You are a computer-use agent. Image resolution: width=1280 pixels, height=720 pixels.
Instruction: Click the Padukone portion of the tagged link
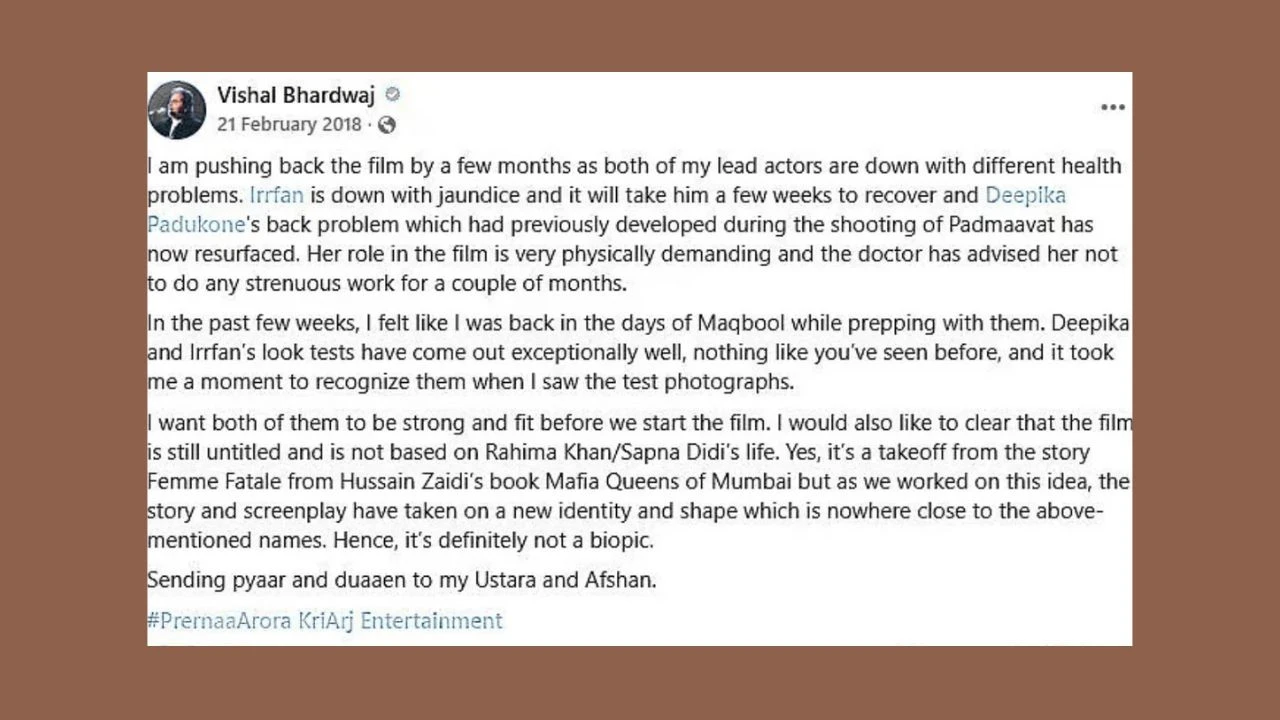point(195,225)
